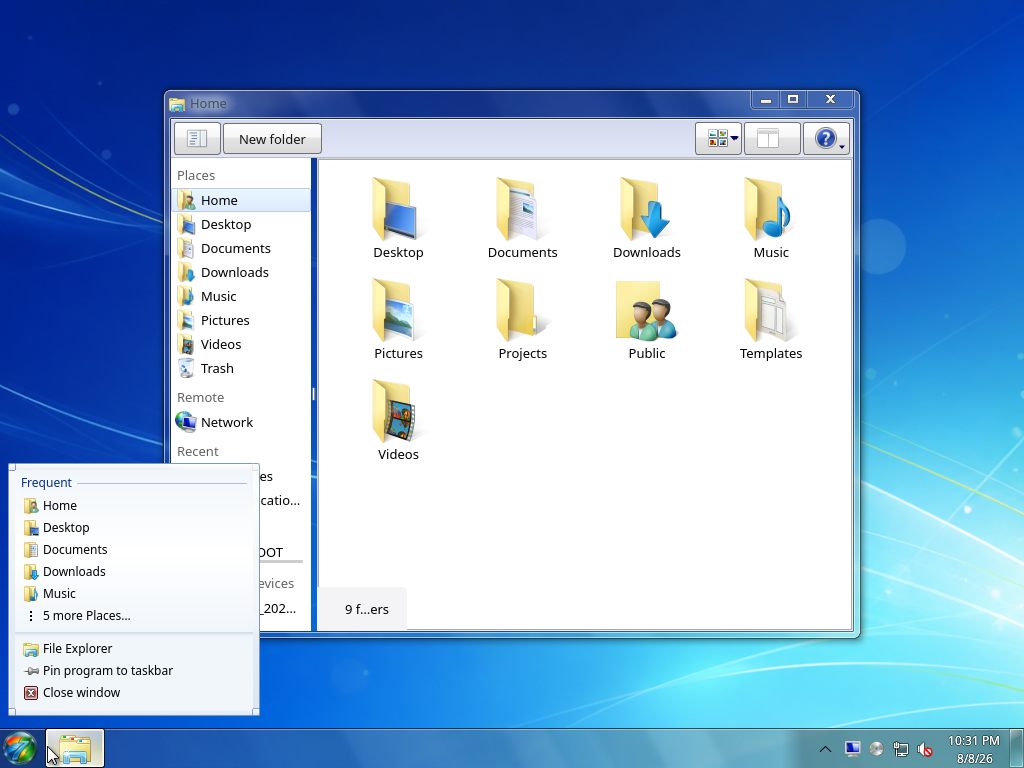The height and width of the screenshot is (768, 1024).
Task: Open Trash in Places sidebar
Action: point(241,368)
